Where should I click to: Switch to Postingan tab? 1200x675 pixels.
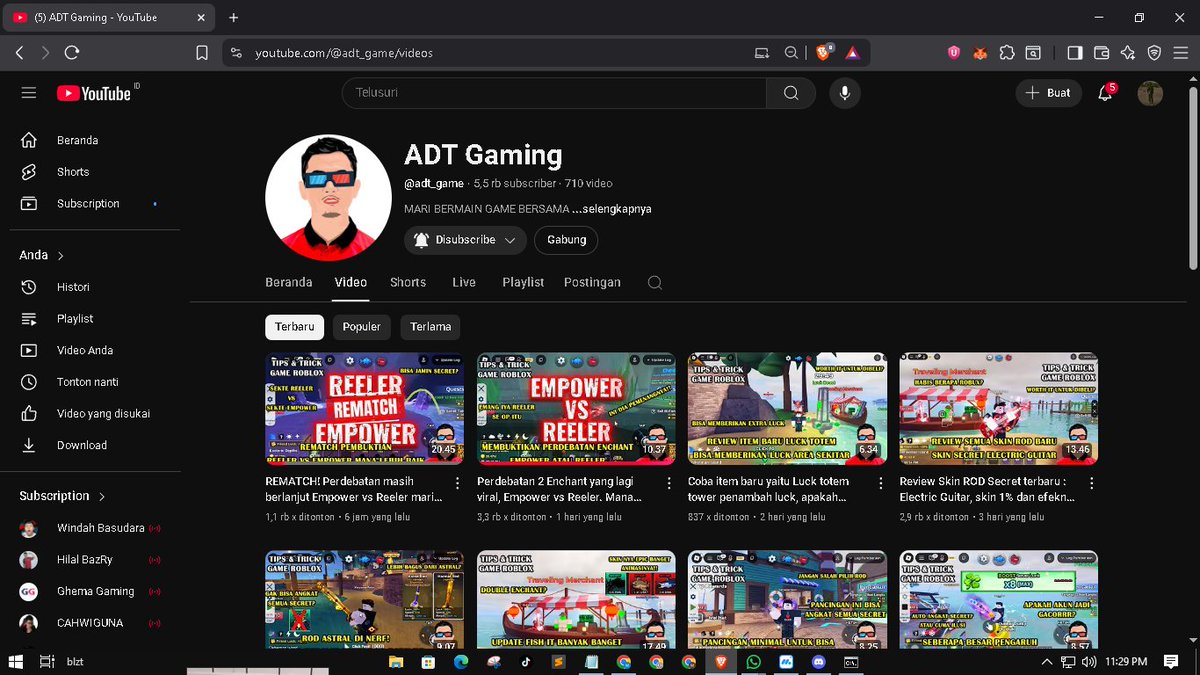pyautogui.click(x=592, y=283)
